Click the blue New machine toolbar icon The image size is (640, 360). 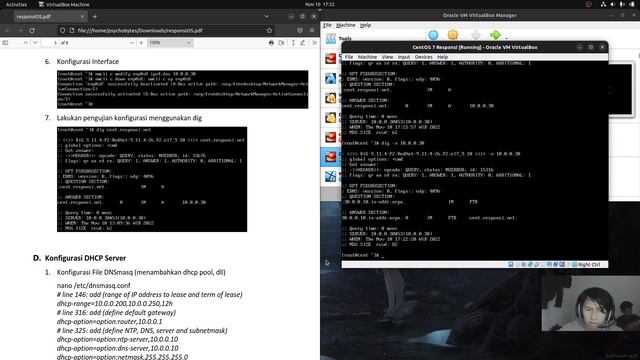433,35
